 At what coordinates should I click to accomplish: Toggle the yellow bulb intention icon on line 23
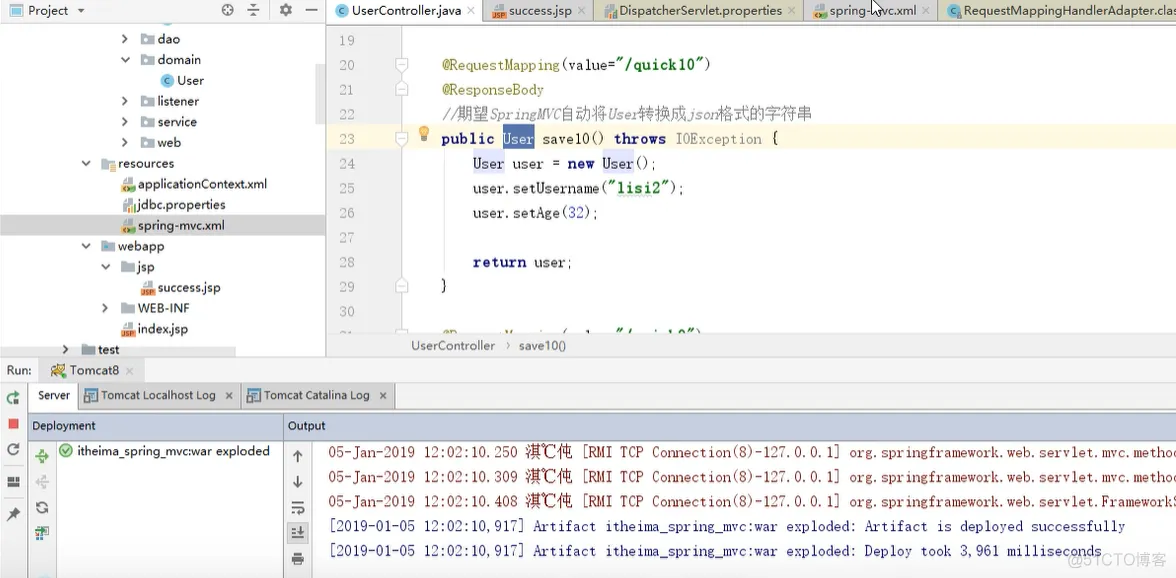[423, 134]
